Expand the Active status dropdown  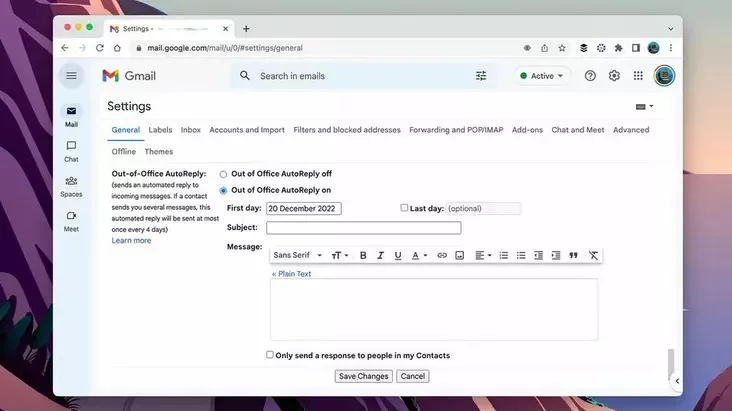[543, 76]
